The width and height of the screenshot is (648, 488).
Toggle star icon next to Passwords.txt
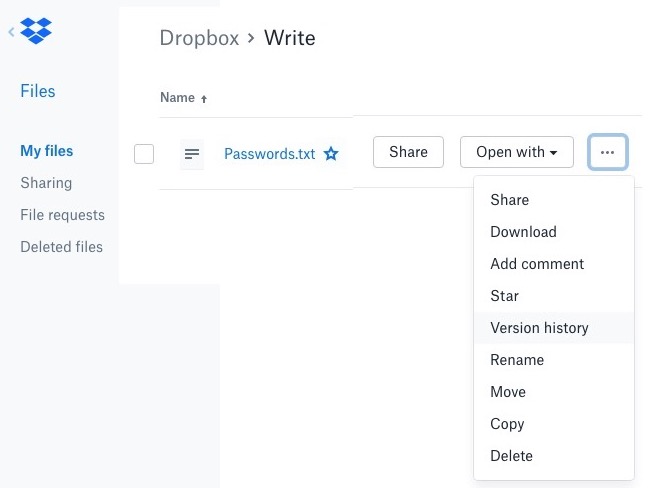coord(331,154)
